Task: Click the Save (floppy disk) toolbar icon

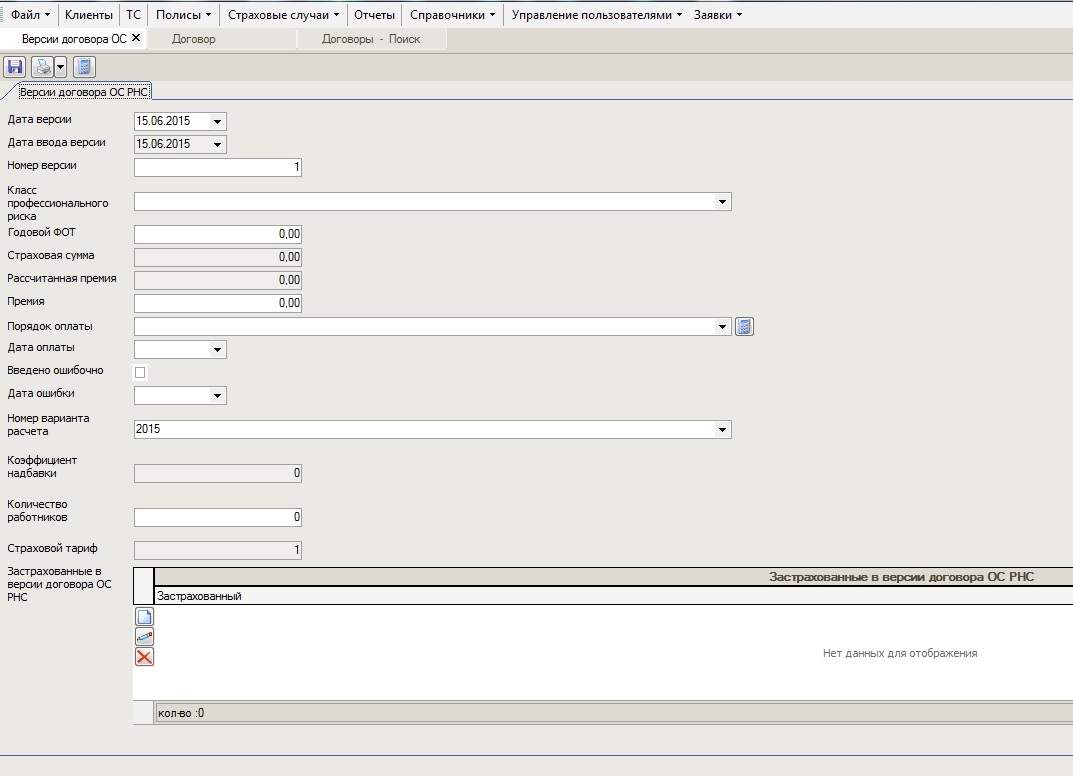Action: [15, 67]
